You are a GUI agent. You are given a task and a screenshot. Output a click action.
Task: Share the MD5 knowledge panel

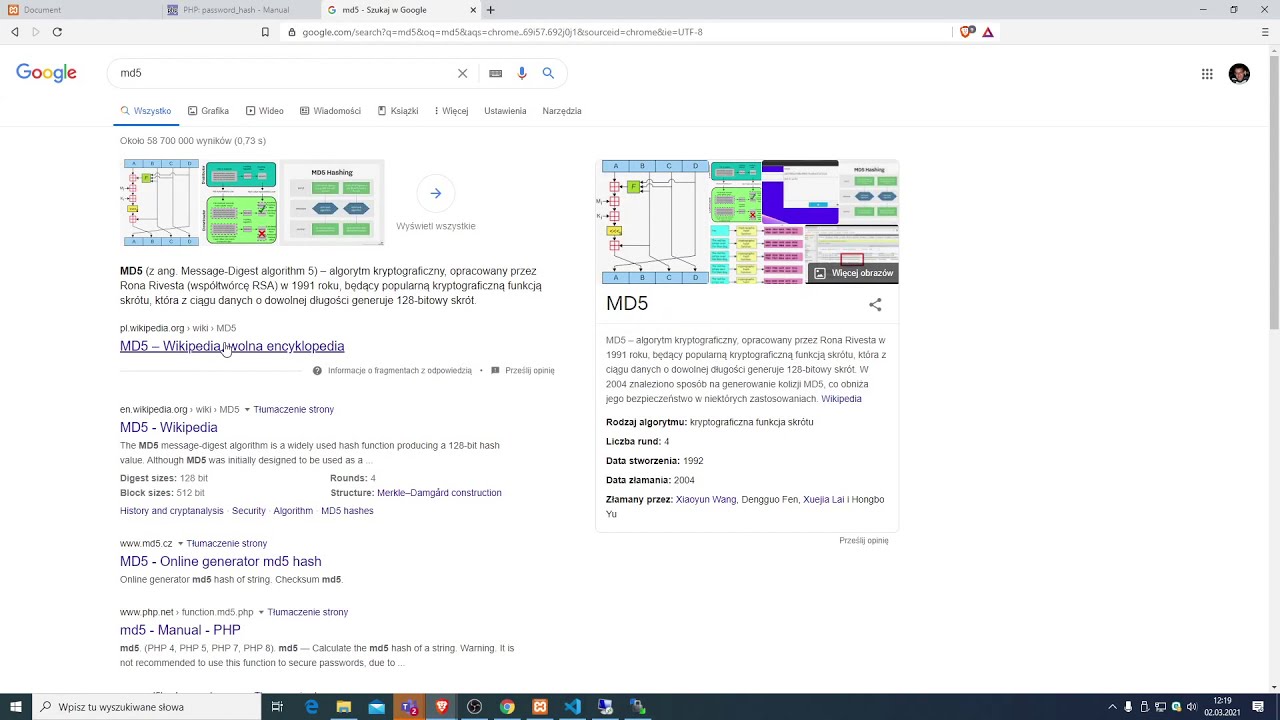tap(875, 304)
